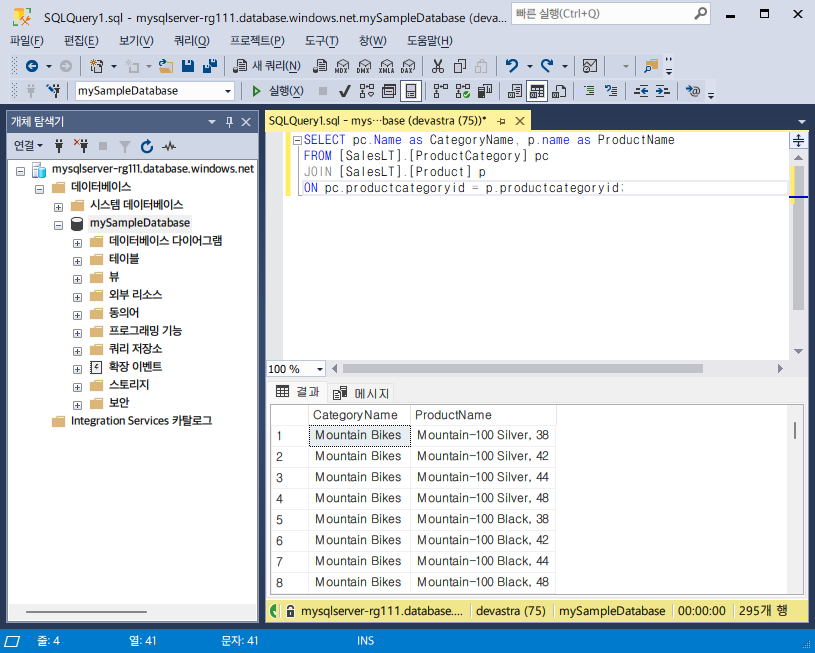Comment out the selected lines
This screenshot has height=653, width=815.
tap(589, 92)
